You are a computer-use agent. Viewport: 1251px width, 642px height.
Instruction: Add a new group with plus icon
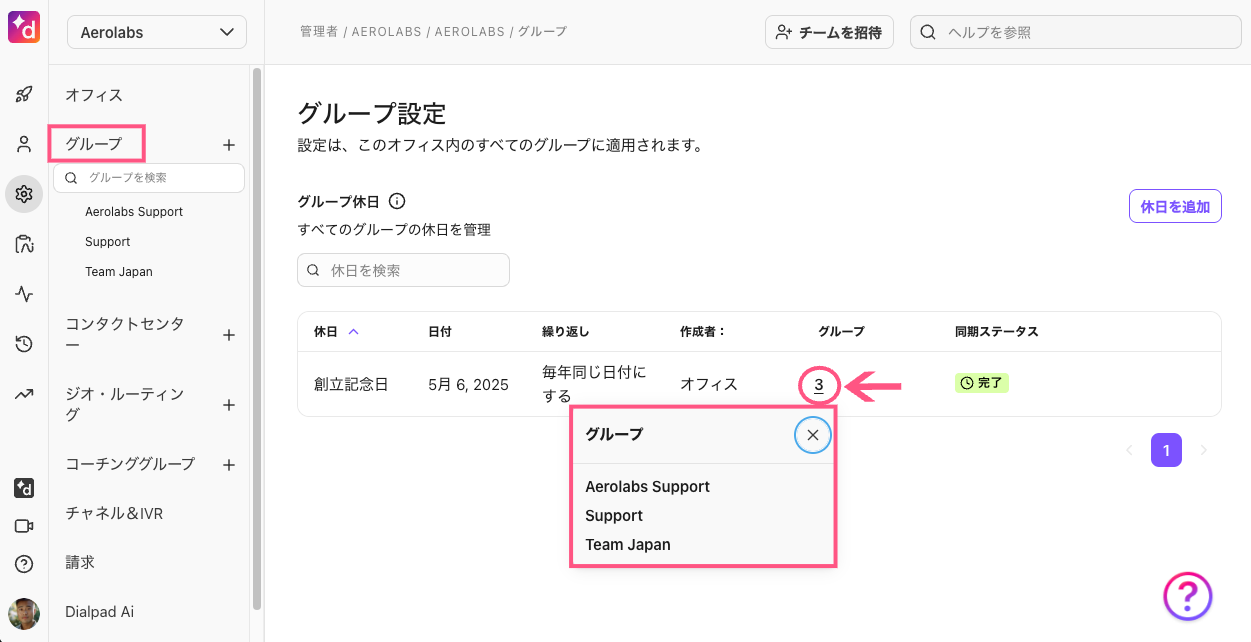(228, 145)
